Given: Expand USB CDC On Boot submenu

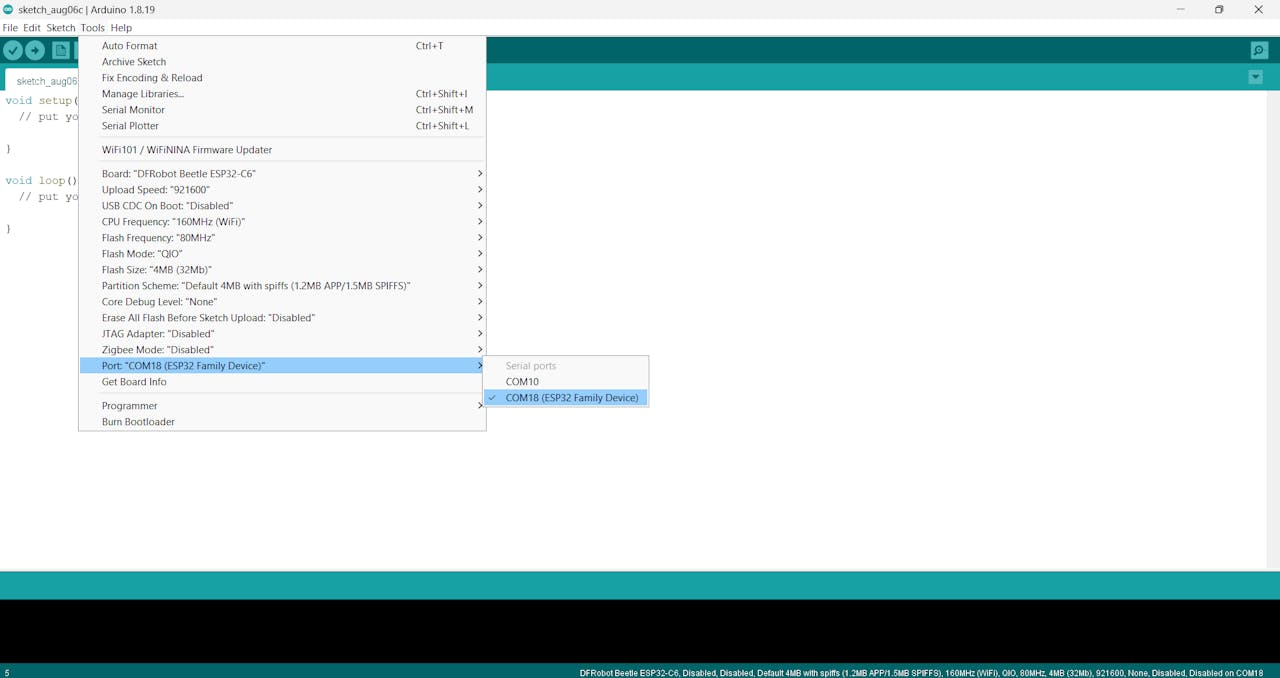Looking at the screenshot, I should [282, 206].
